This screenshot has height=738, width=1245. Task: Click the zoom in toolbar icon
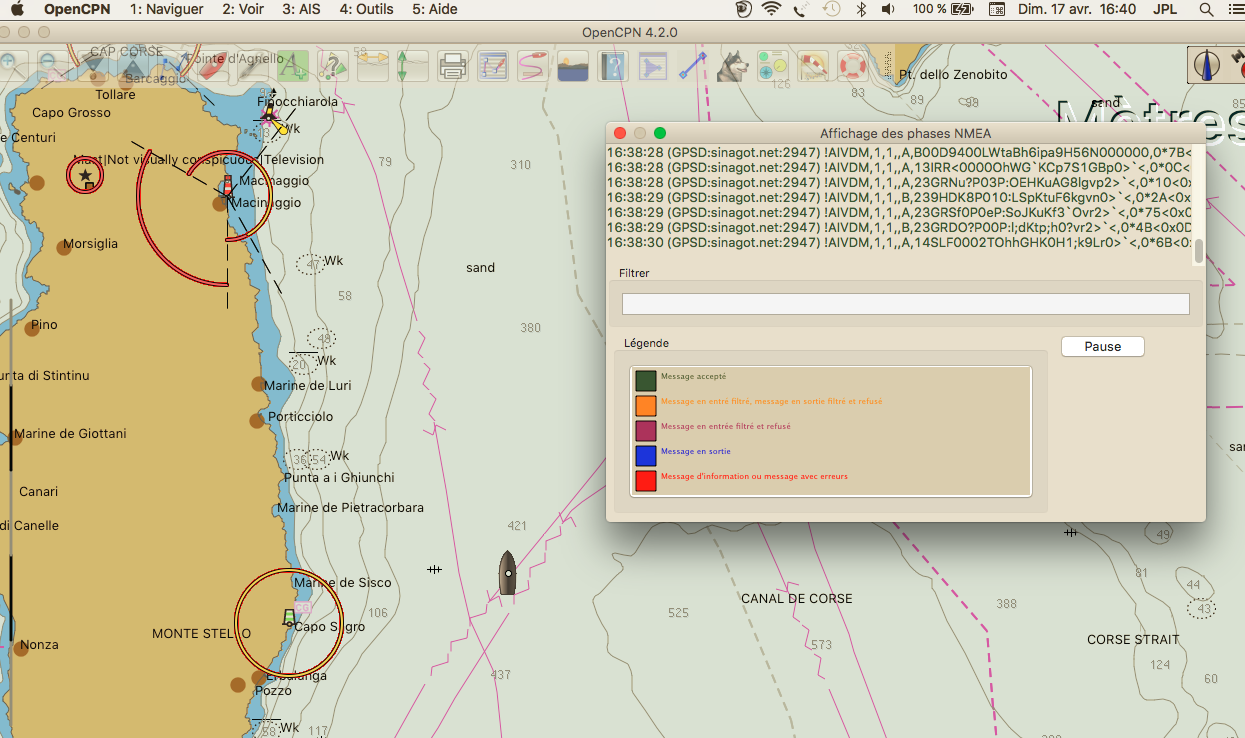click(x=10, y=66)
